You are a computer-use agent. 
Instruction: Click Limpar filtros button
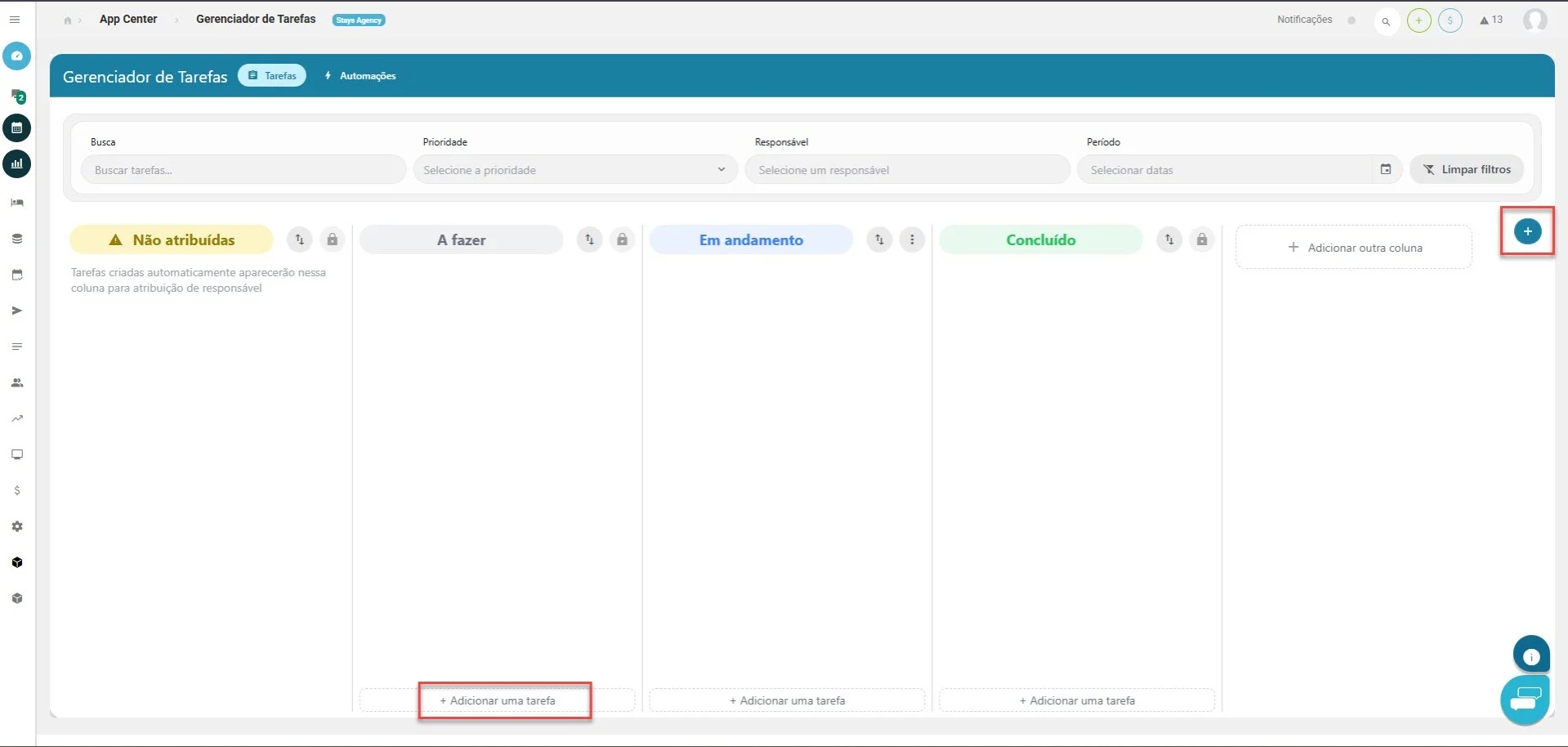point(1467,169)
